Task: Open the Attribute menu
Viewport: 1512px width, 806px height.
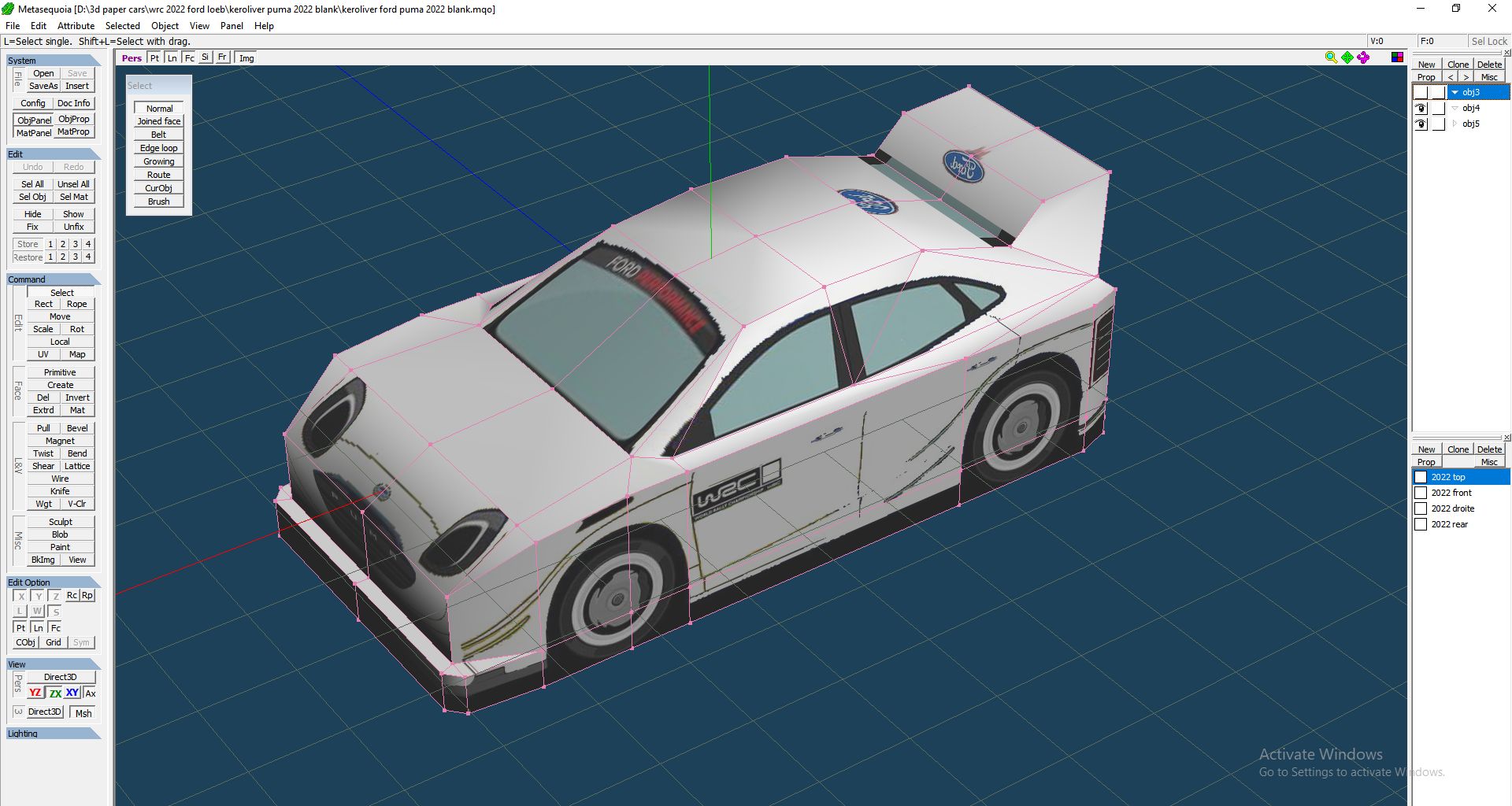Action: click(x=76, y=26)
